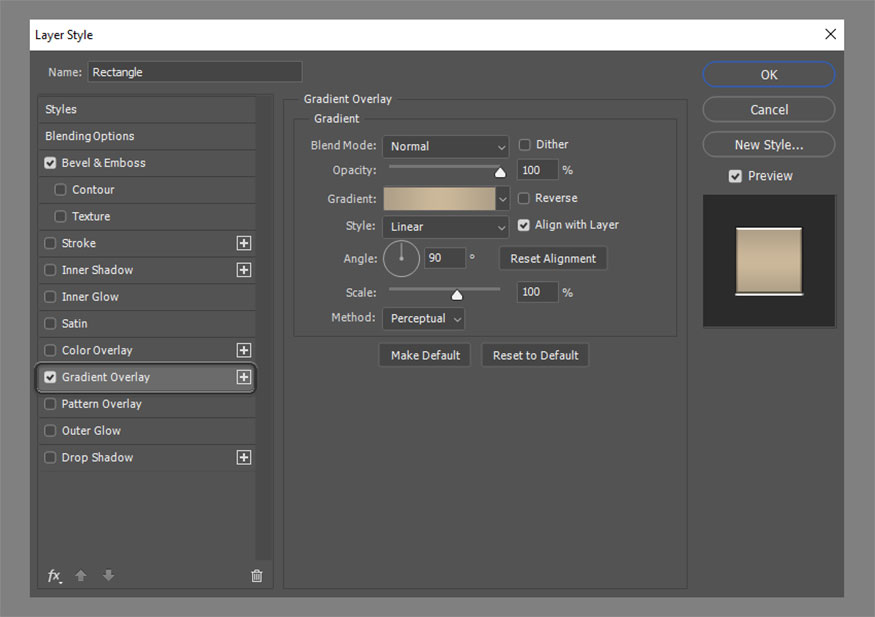Enable the Drop Shadow checkbox
The height and width of the screenshot is (617, 875).
tap(50, 457)
